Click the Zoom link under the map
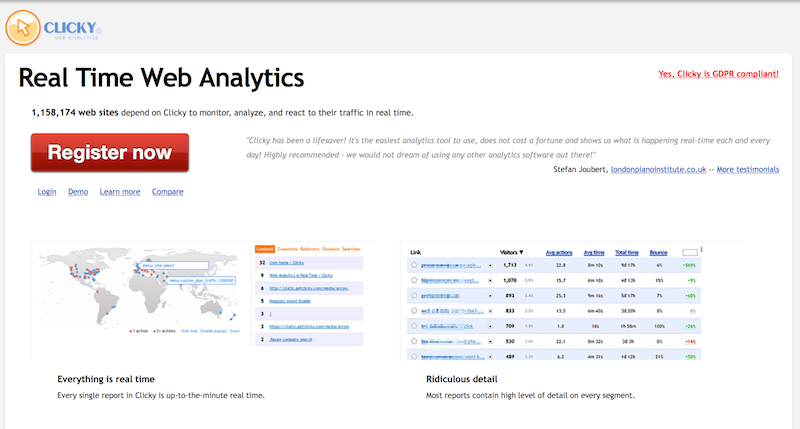 point(234,331)
